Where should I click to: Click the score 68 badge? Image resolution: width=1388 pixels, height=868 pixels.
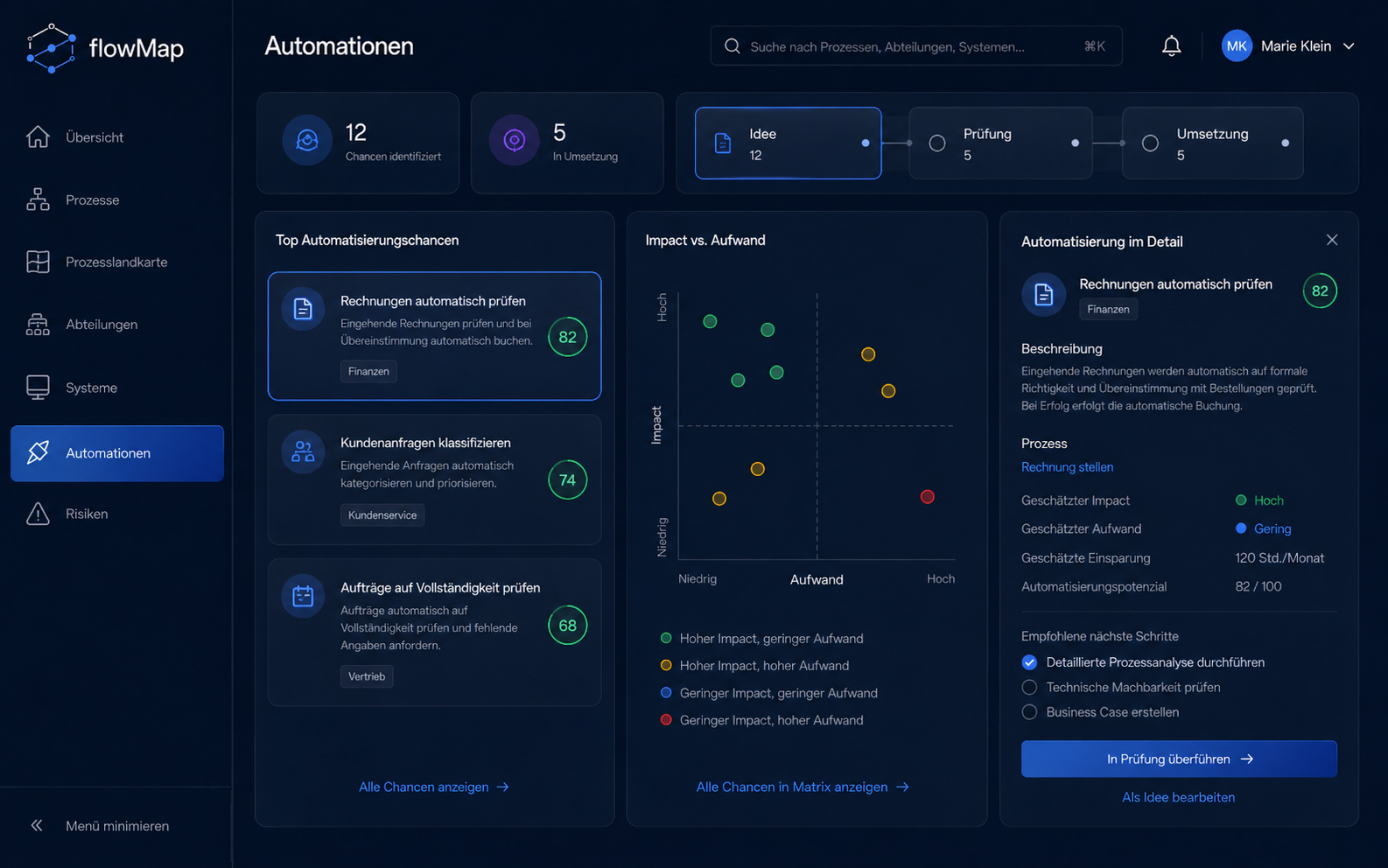567,626
